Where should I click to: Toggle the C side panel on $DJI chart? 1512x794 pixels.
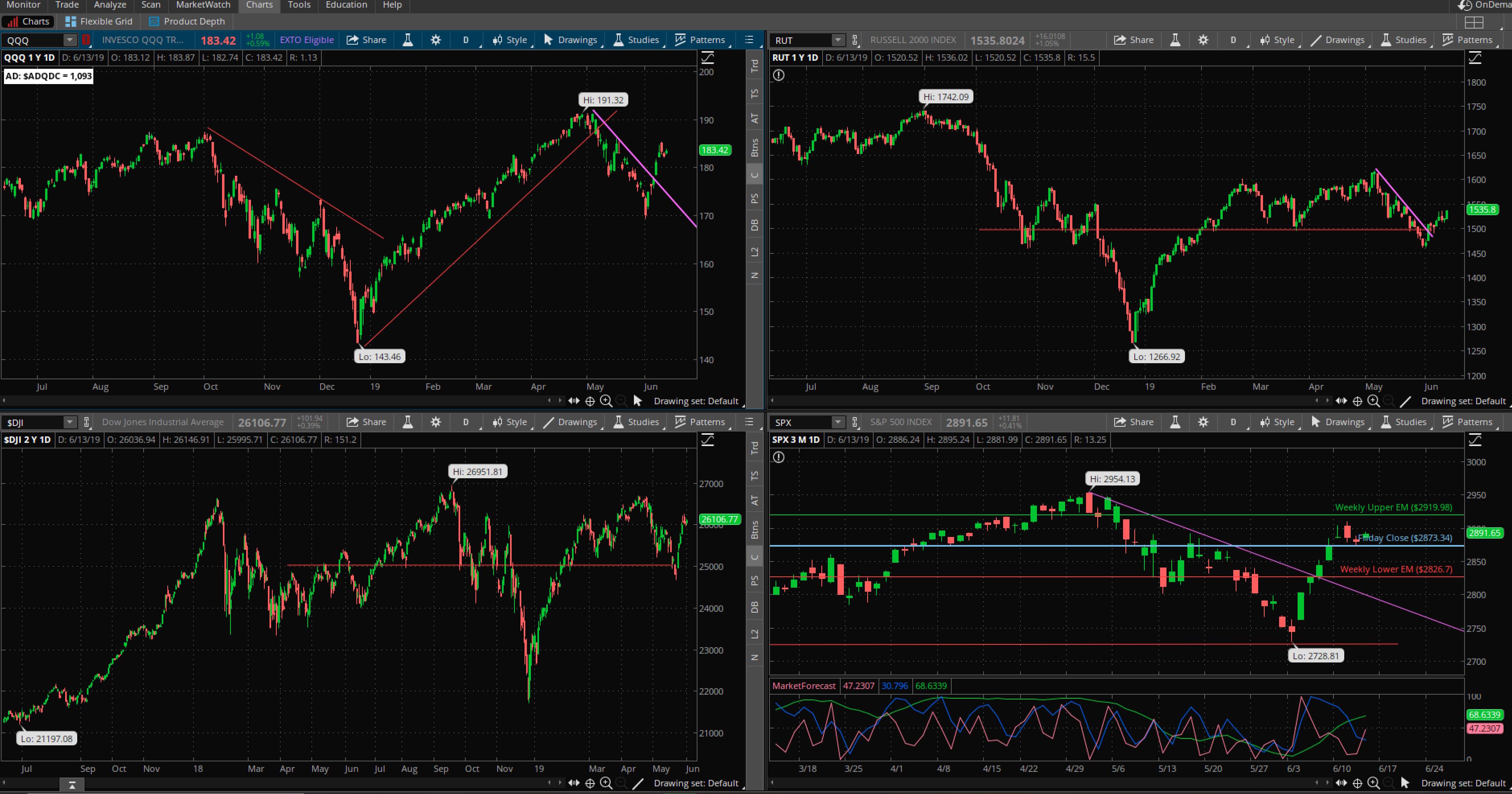pos(755,556)
